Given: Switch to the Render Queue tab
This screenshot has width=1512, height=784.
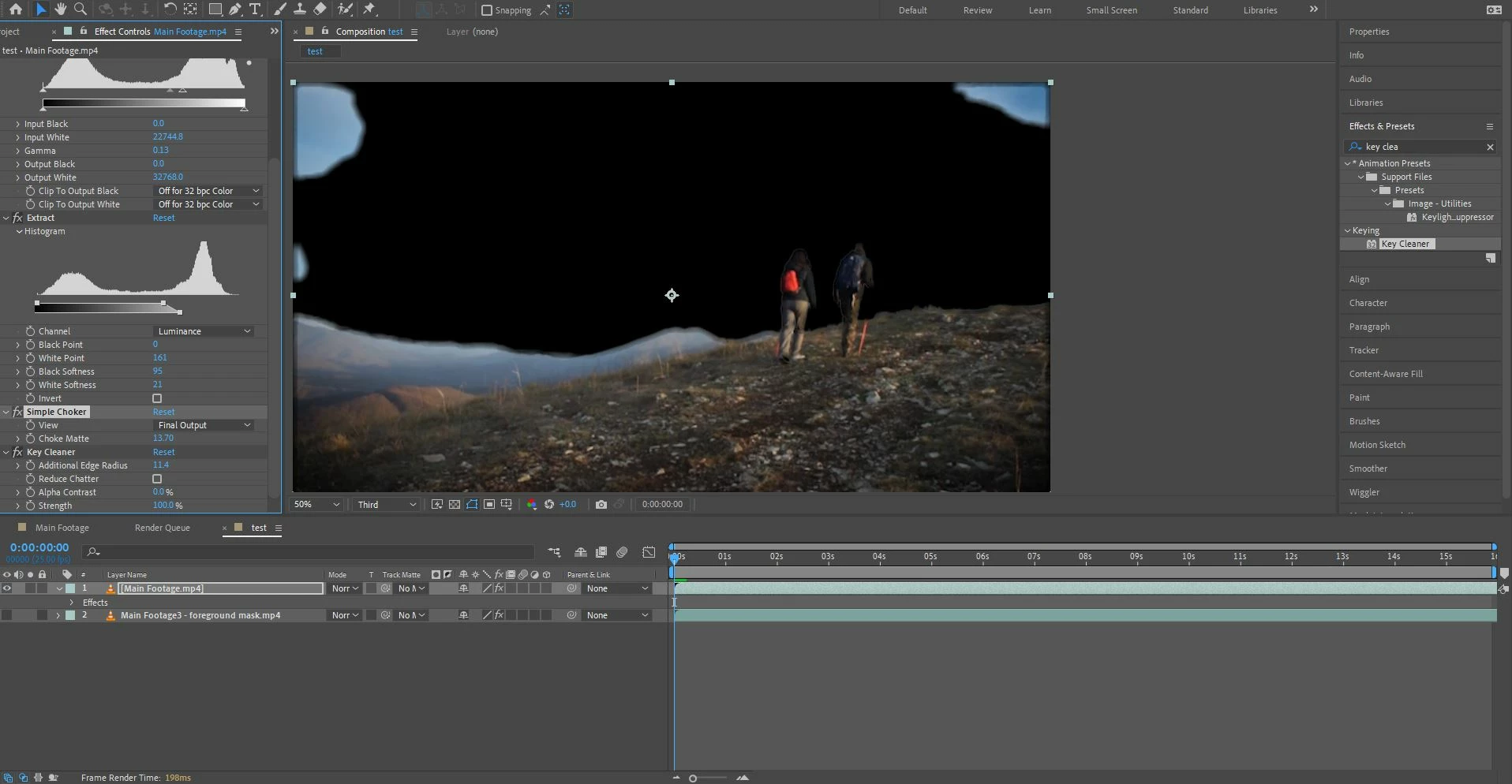Looking at the screenshot, I should (162, 528).
